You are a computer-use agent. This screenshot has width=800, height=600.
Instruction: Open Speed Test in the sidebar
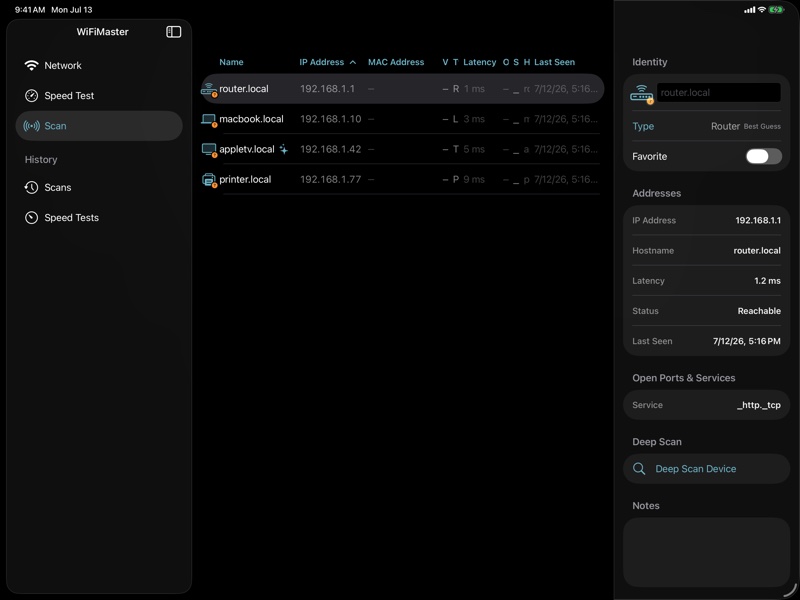tap(99, 95)
